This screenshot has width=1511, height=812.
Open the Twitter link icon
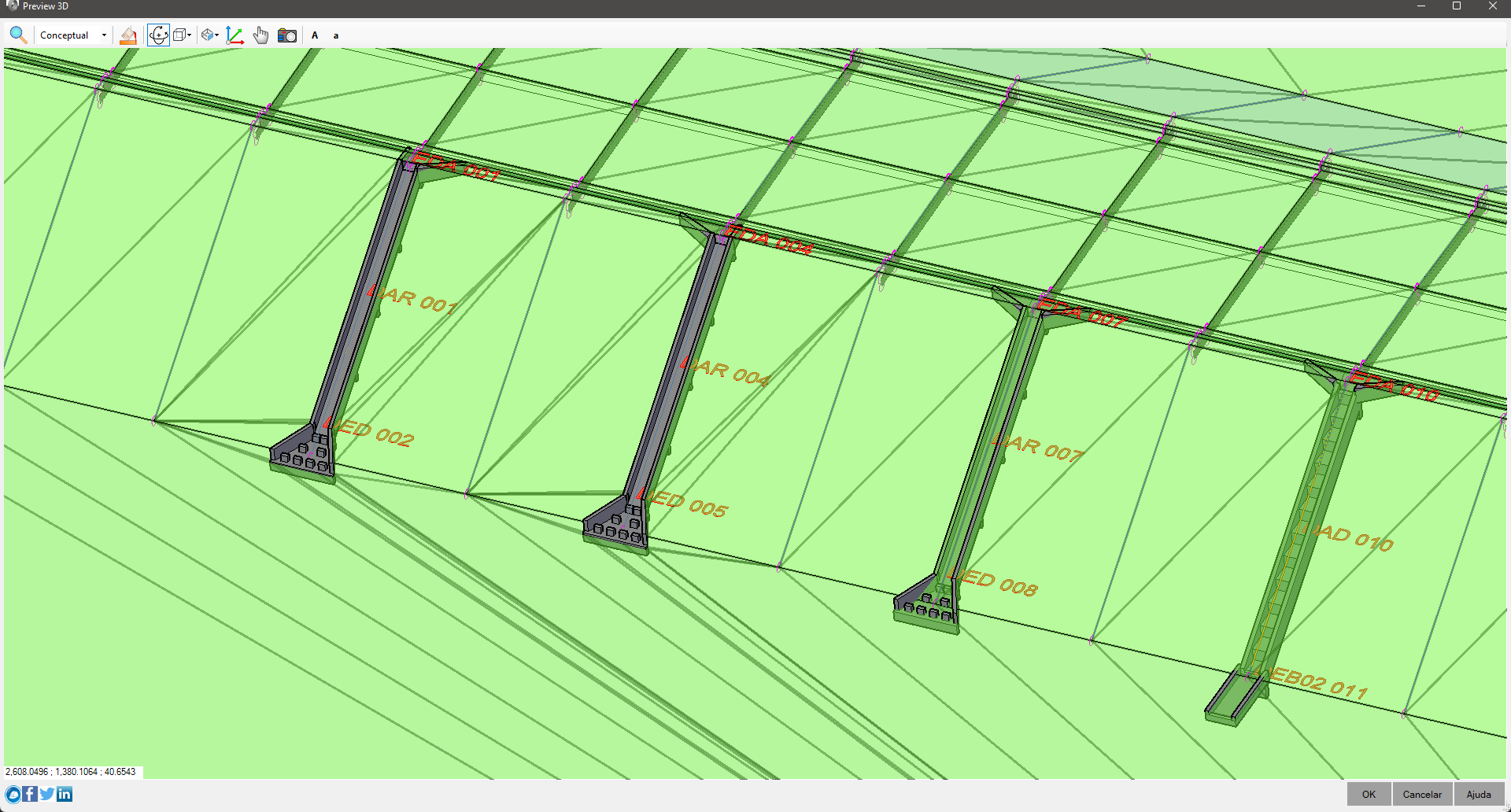click(47, 794)
